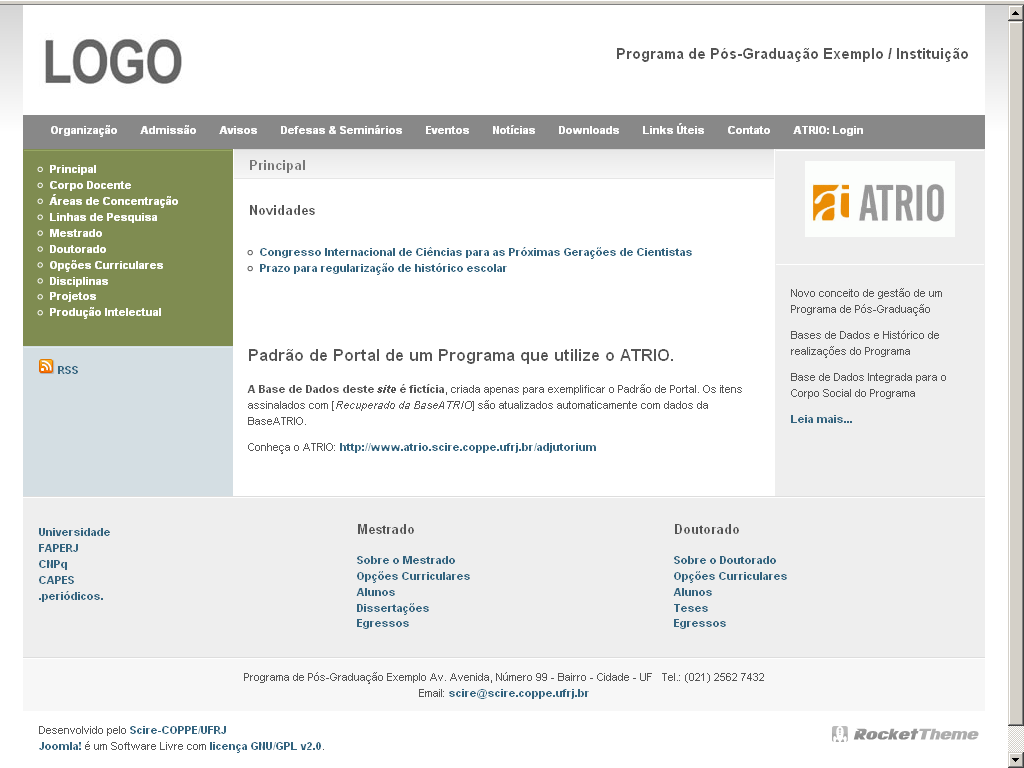Image resolution: width=1024 pixels, height=768 pixels.
Task: Click the Leia mais... link
Action: tap(821, 419)
